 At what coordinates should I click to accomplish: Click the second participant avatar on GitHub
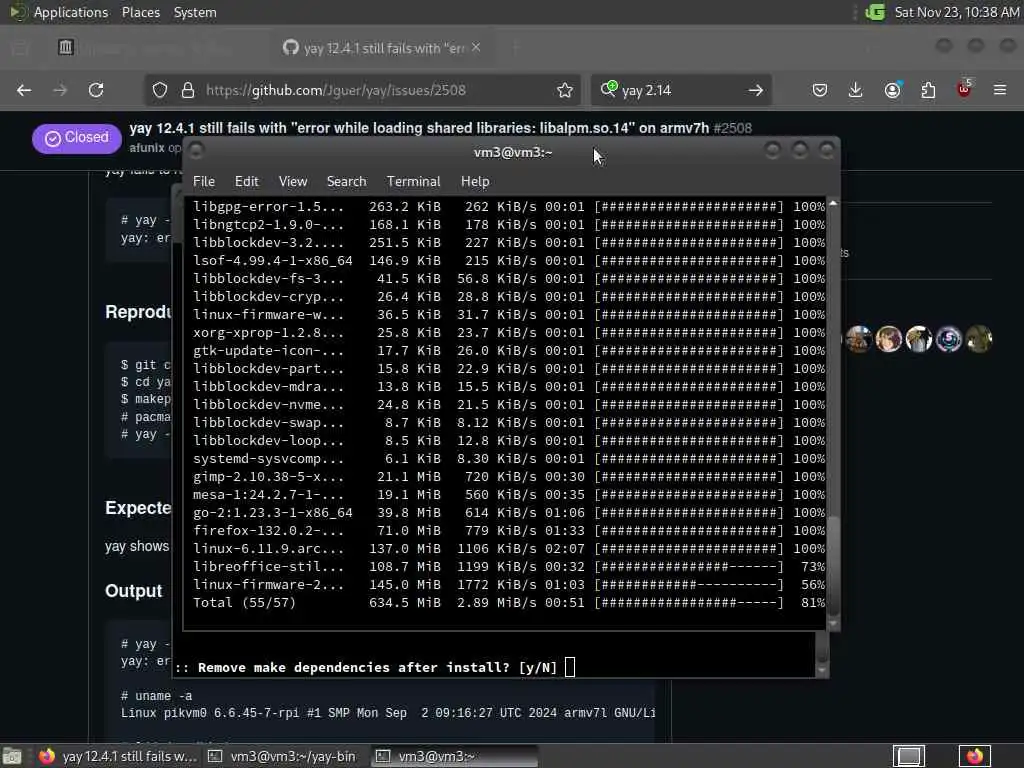tap(889, 339)
